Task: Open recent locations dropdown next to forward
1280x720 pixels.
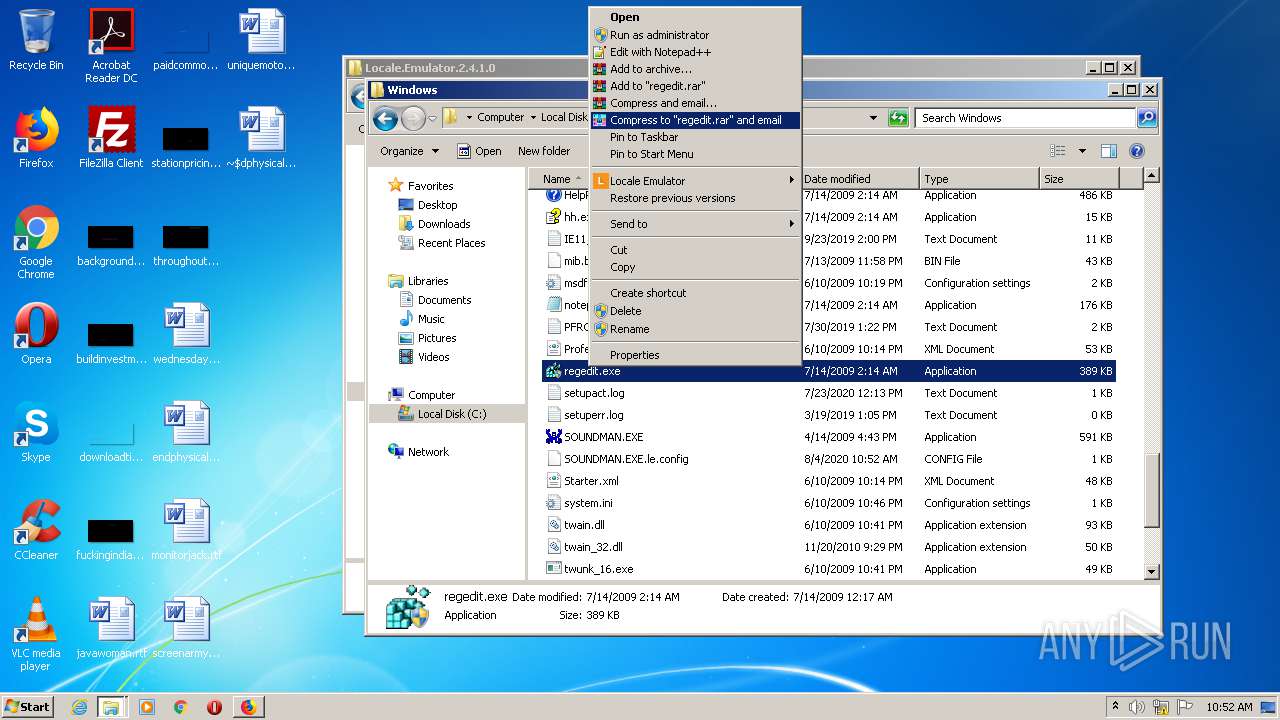Action: (432, 119)
